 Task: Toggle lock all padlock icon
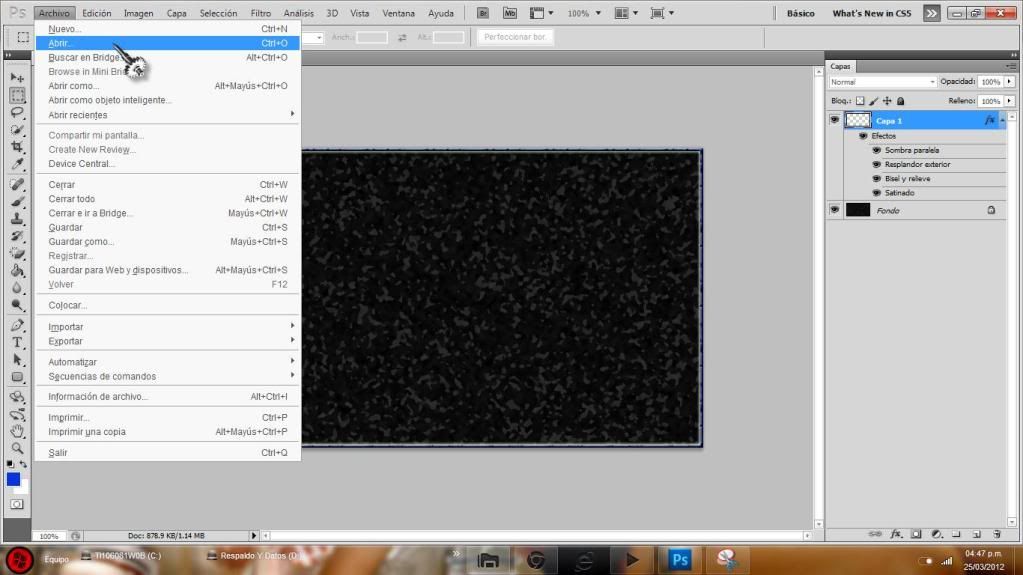(x=900, y=101)
